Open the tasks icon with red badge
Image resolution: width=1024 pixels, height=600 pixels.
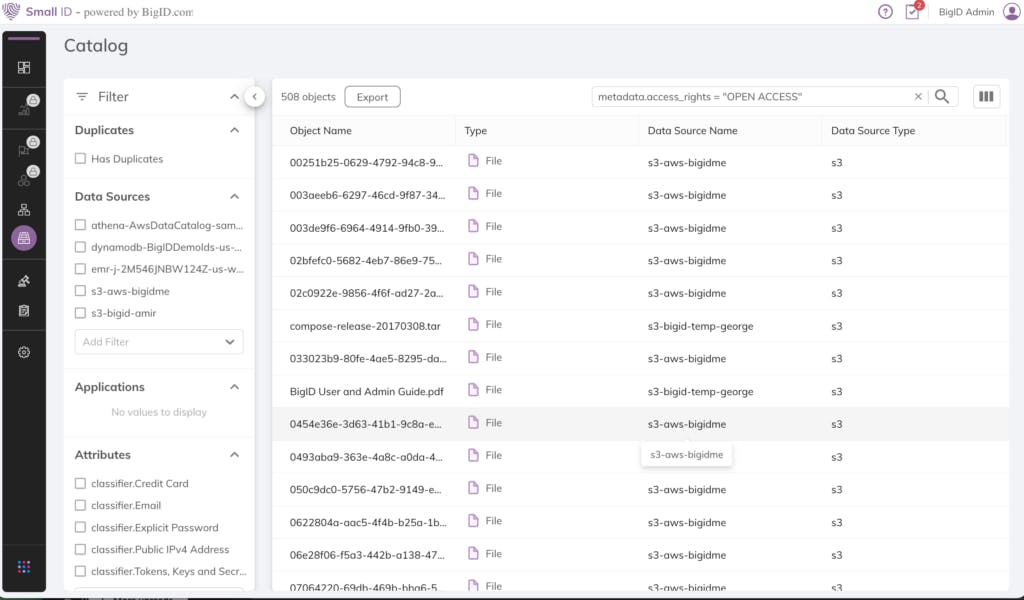click(912, 12)
